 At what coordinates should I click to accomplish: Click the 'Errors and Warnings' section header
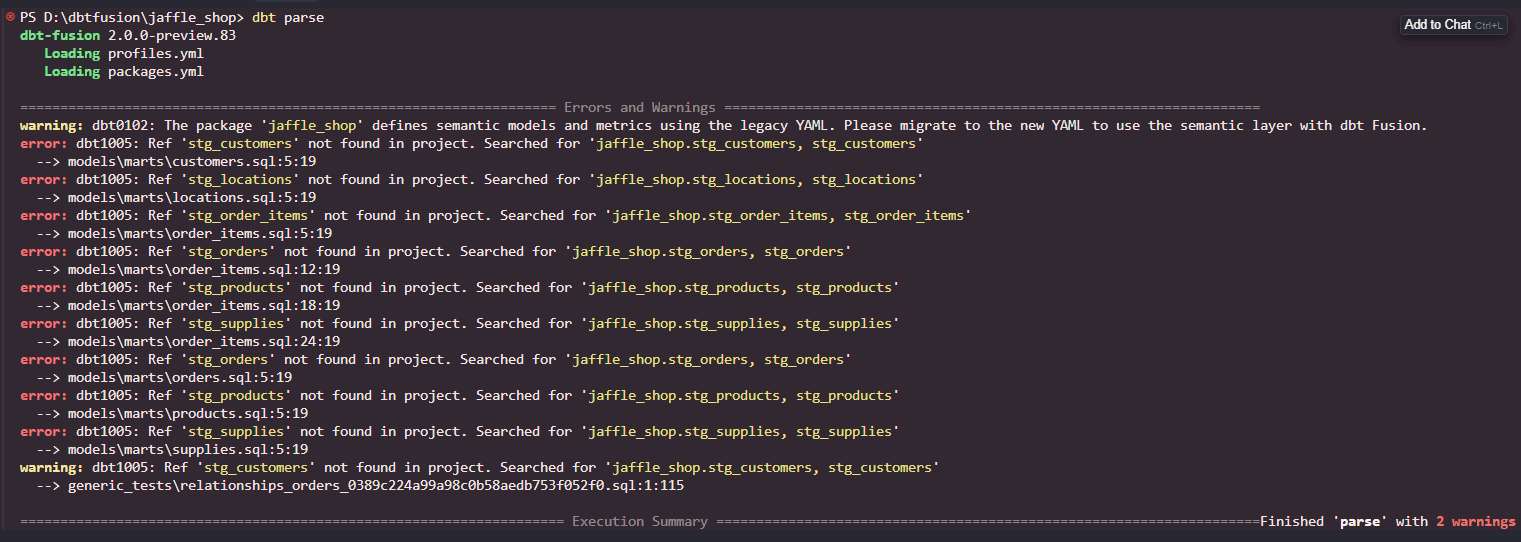pos(640,107)
